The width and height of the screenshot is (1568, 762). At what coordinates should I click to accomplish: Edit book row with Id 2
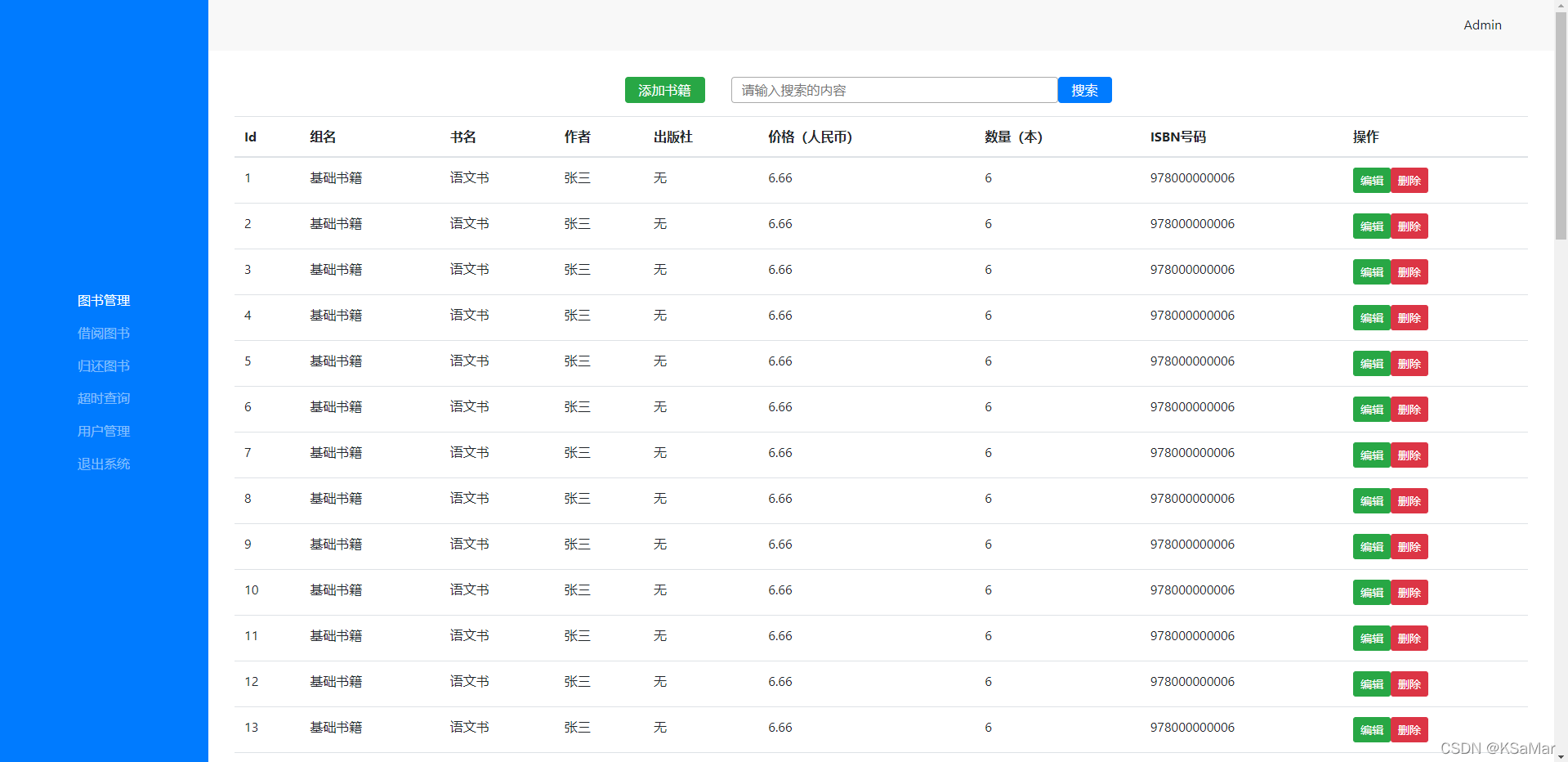[1372, 226]
